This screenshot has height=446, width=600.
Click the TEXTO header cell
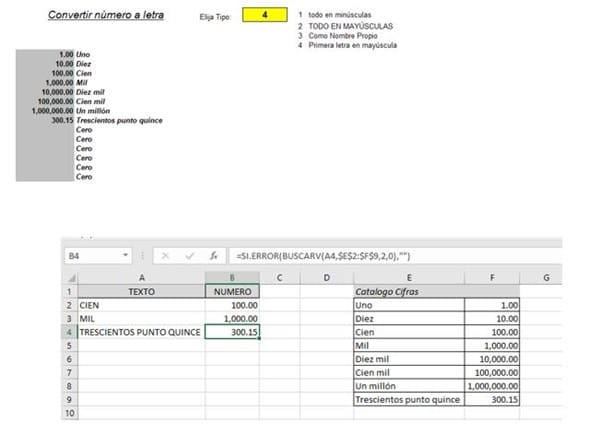point(142,291)
